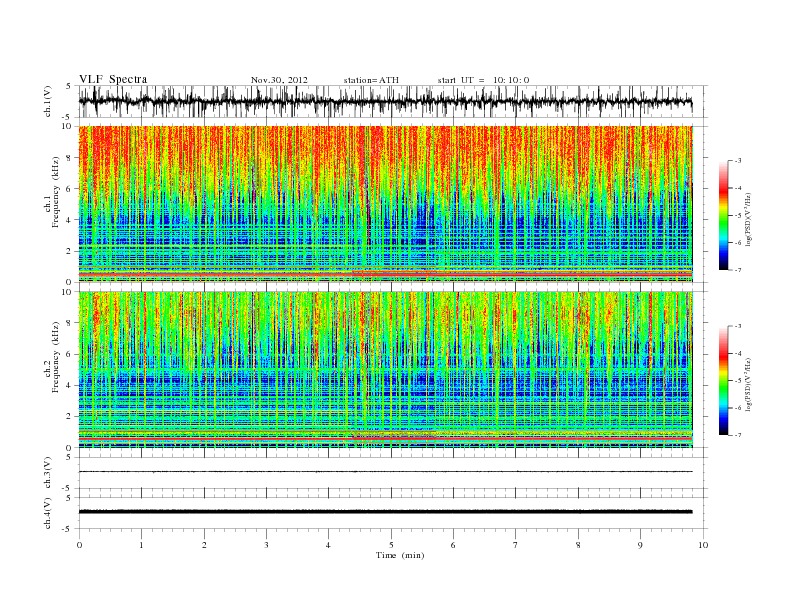Click time axis tick label "8"
The image size is (792, 612).
click(x=578, y=545)
